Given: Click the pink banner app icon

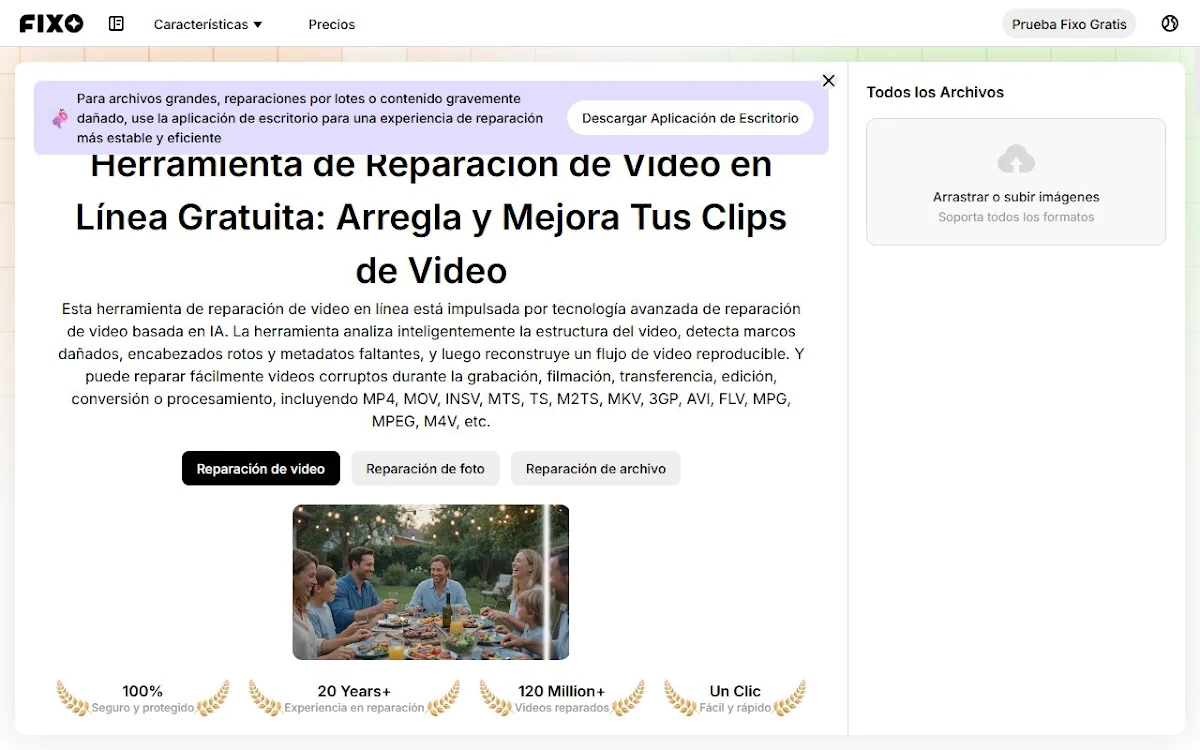Looking at the screenshot, I should click(x=60, y=118).
